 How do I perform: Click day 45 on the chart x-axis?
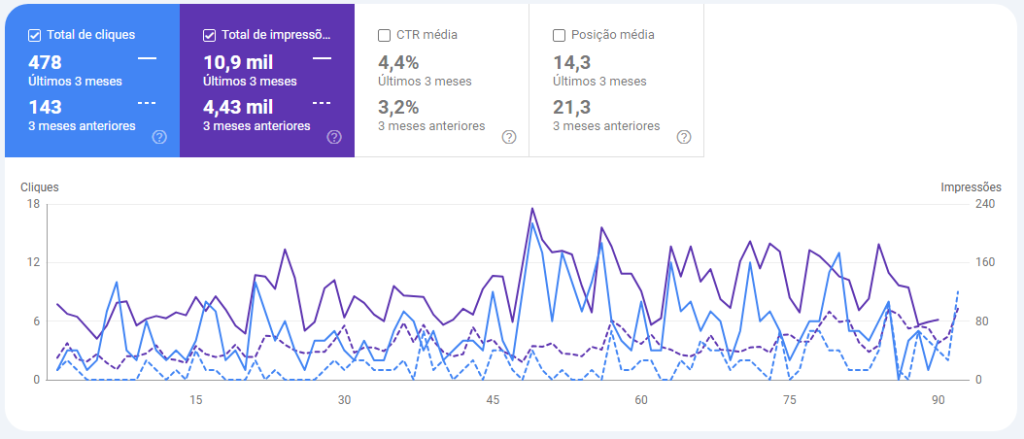493,400
